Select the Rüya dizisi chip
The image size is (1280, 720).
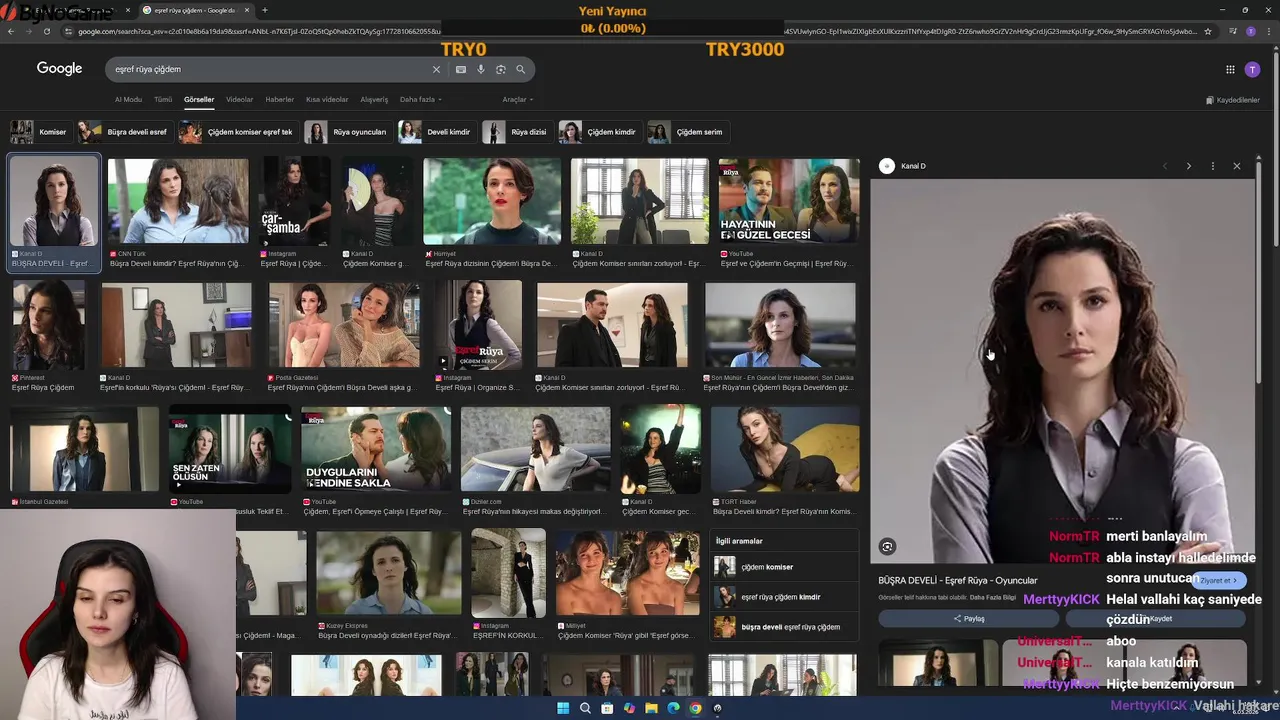tap(517, 132)
